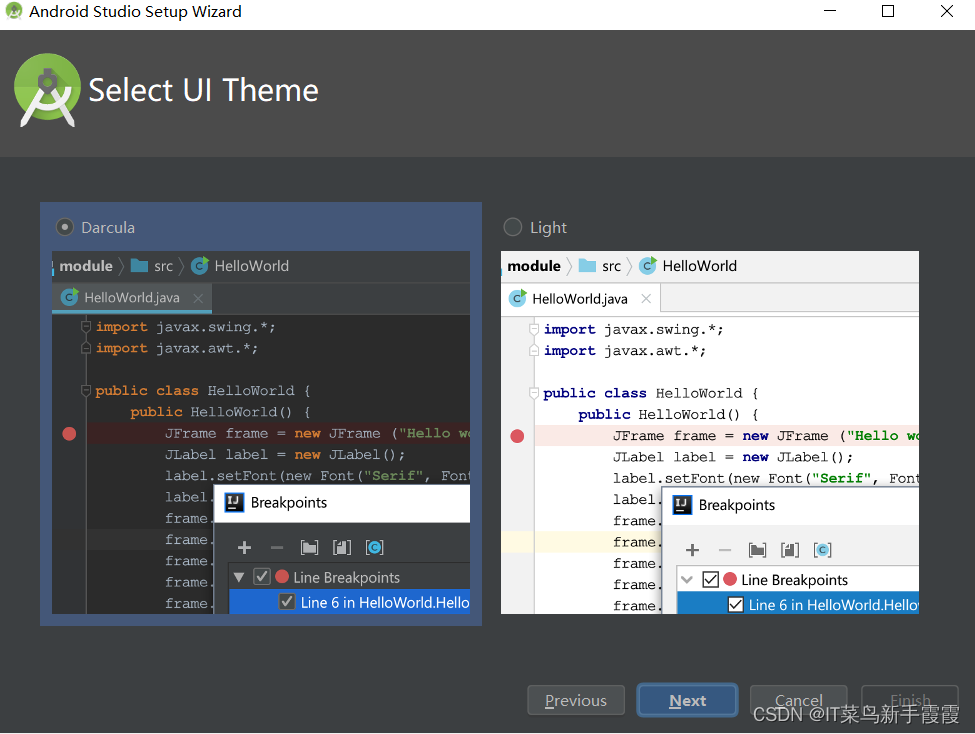Toggle Line 6 checkbox in Light preview
The height and width of the screenshot is (734, 975).
[735, 604]
